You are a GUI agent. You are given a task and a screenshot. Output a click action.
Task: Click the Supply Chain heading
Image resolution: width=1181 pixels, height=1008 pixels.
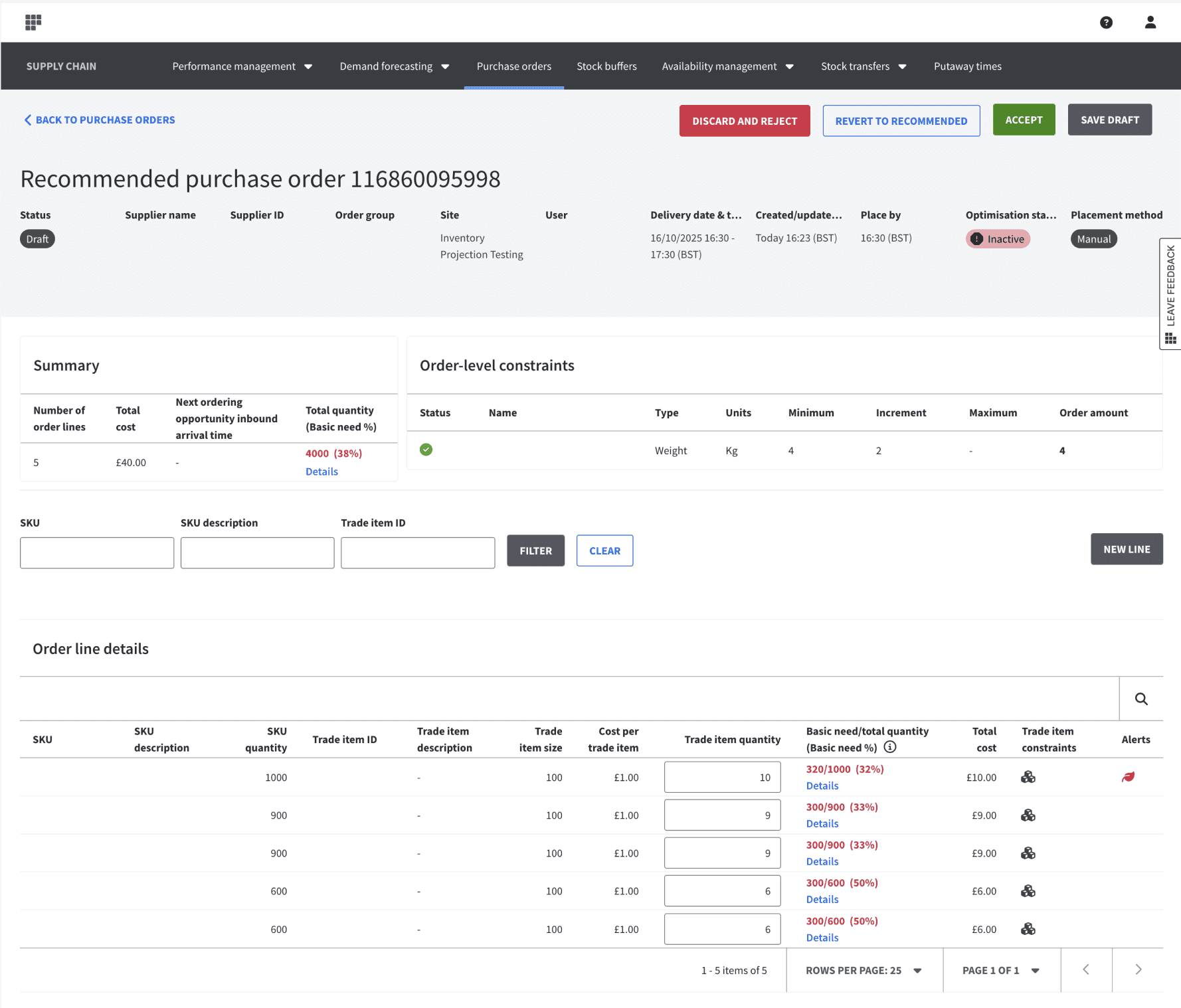[61, 66]
